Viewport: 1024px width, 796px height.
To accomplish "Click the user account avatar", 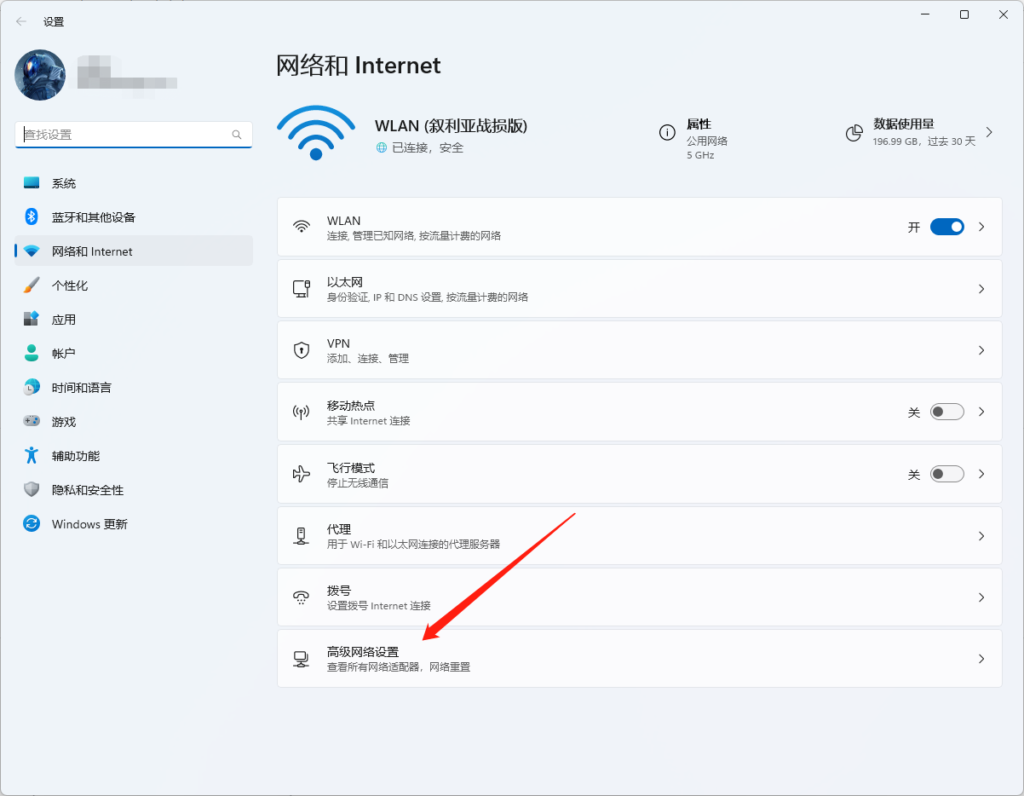I will click(x=39, y=75).
